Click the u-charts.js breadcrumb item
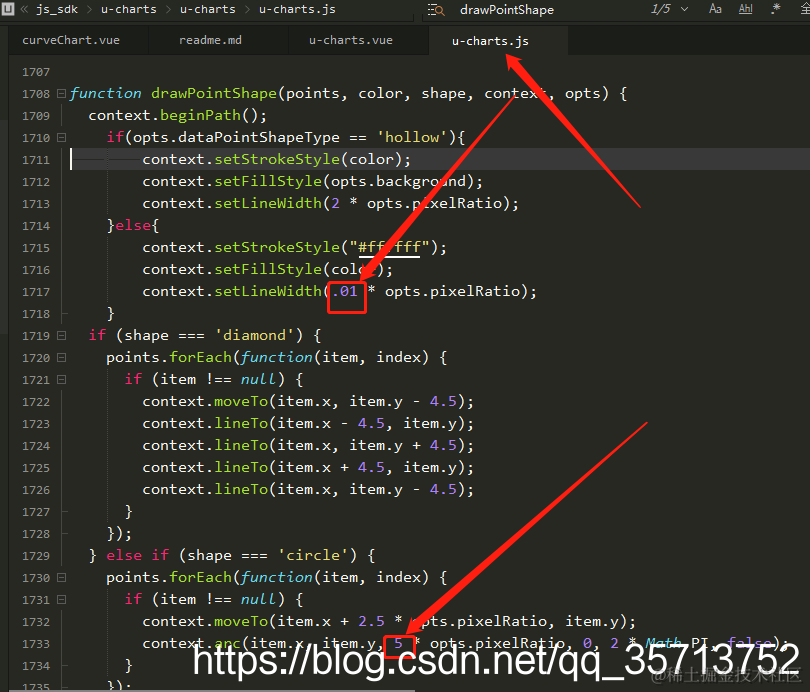Image resolution: width=810 pixels, height=692 pixels. click(x=297, y=9)
